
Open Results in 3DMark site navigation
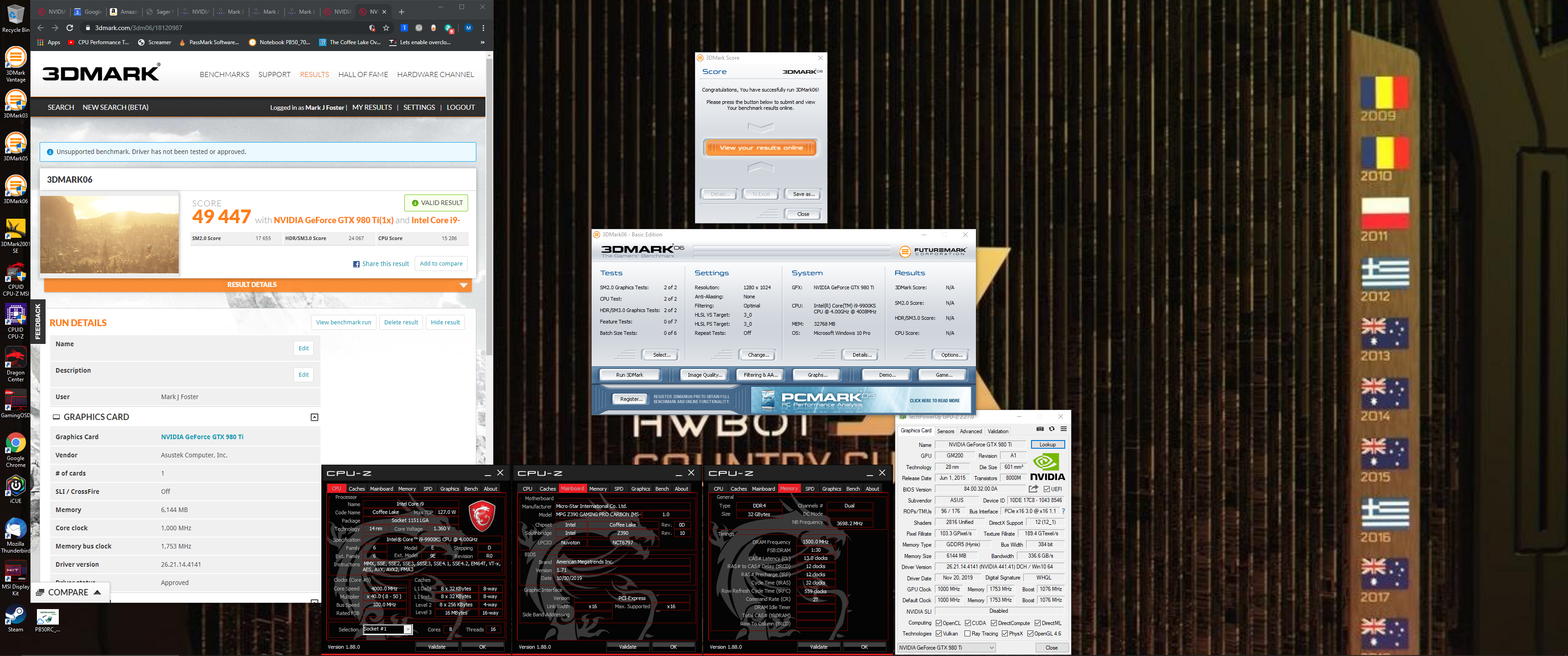click(314, 74)
